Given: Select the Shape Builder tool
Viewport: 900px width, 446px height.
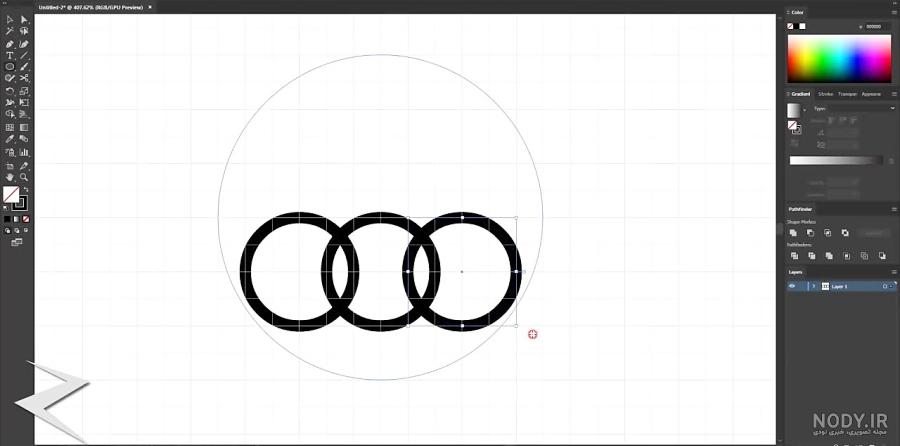Looking at the screenshot, I should [10, 114].
